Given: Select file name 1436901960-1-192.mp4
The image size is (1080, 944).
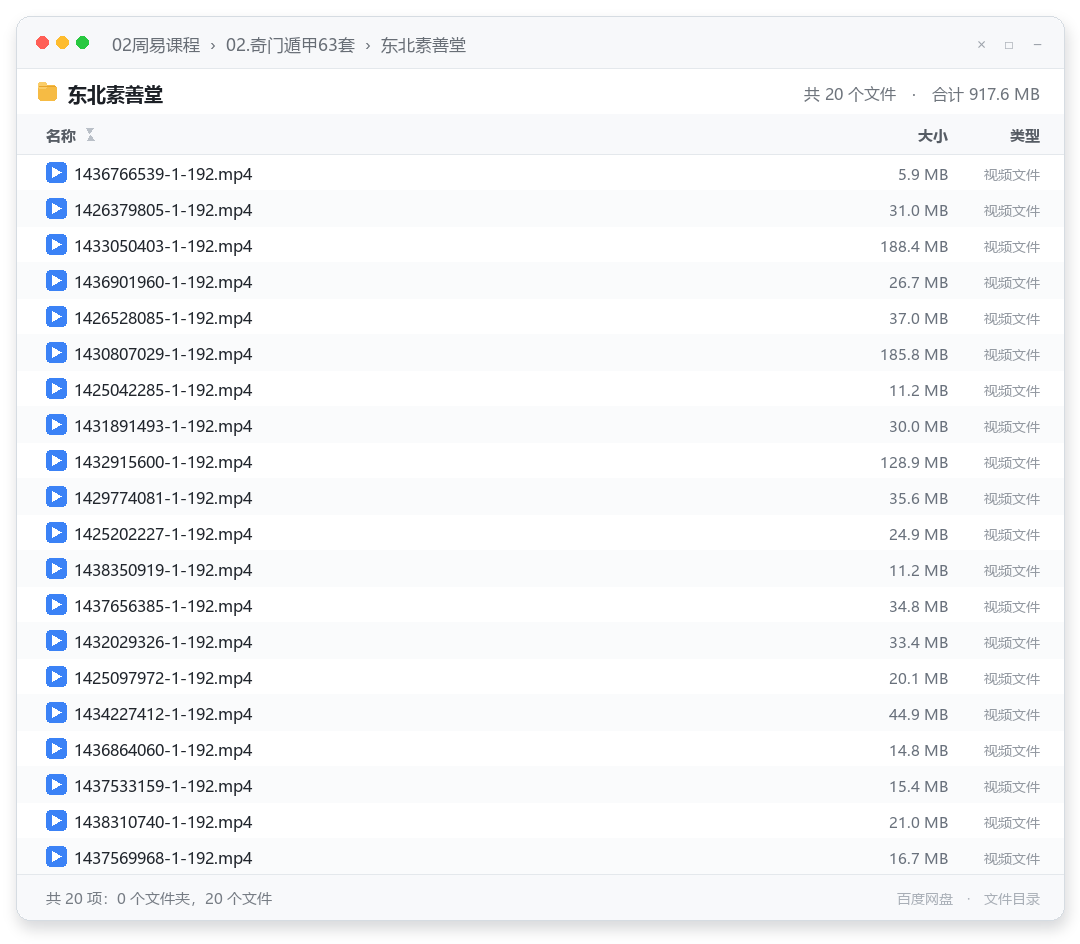Looking at the screenshot, I should click(x=163, y=282).
